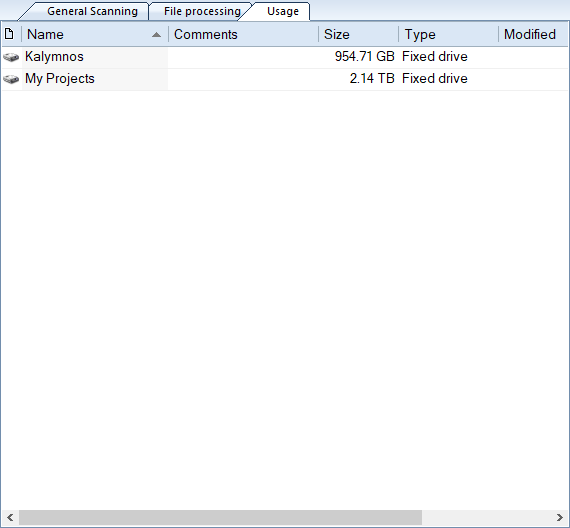The height and width of the screenshot is (528, 570).
Task: Click Fixed drive type of Kalymnos
Action: coord(435,56)
